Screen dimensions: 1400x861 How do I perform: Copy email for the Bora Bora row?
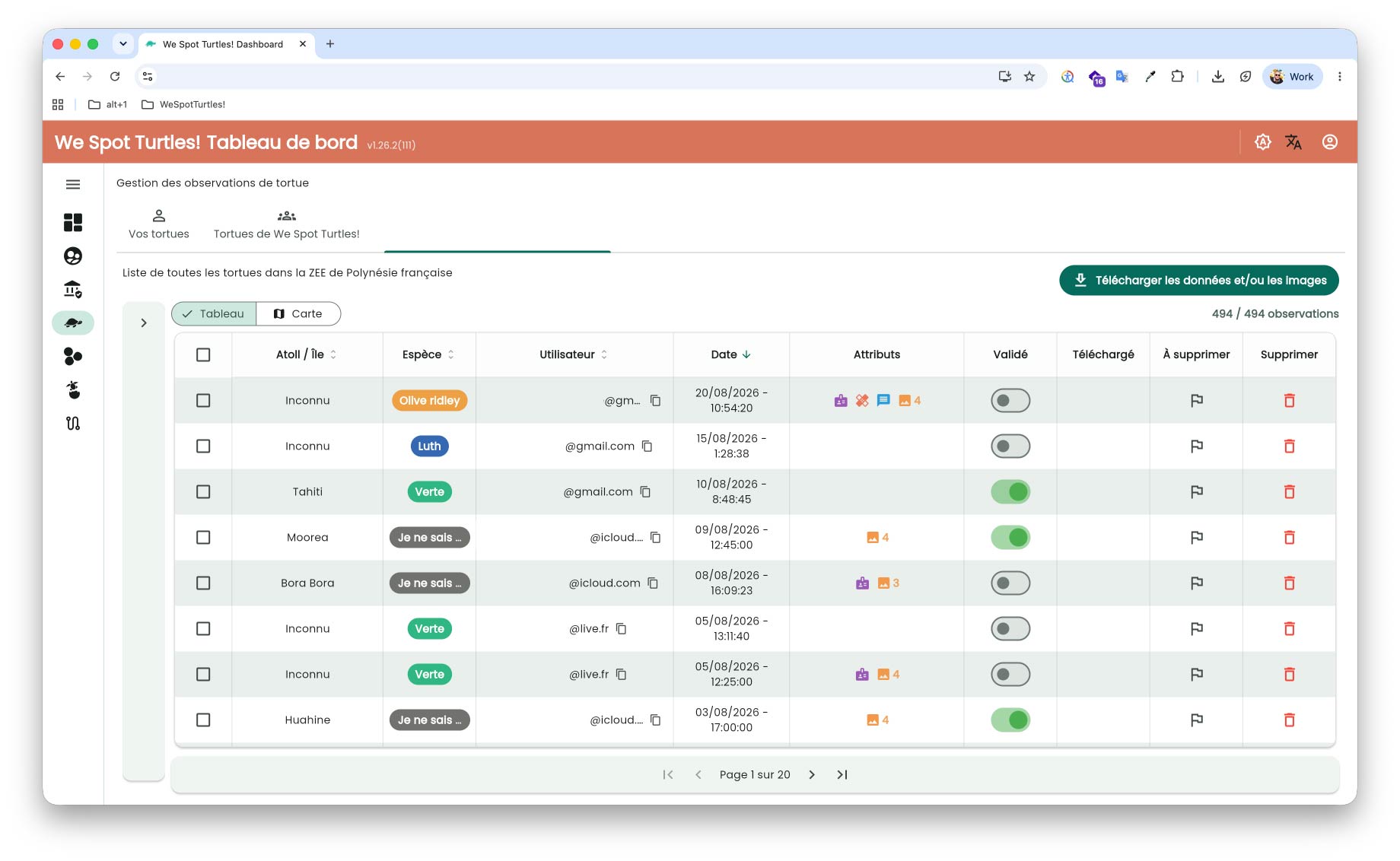(x=653, y=583)
